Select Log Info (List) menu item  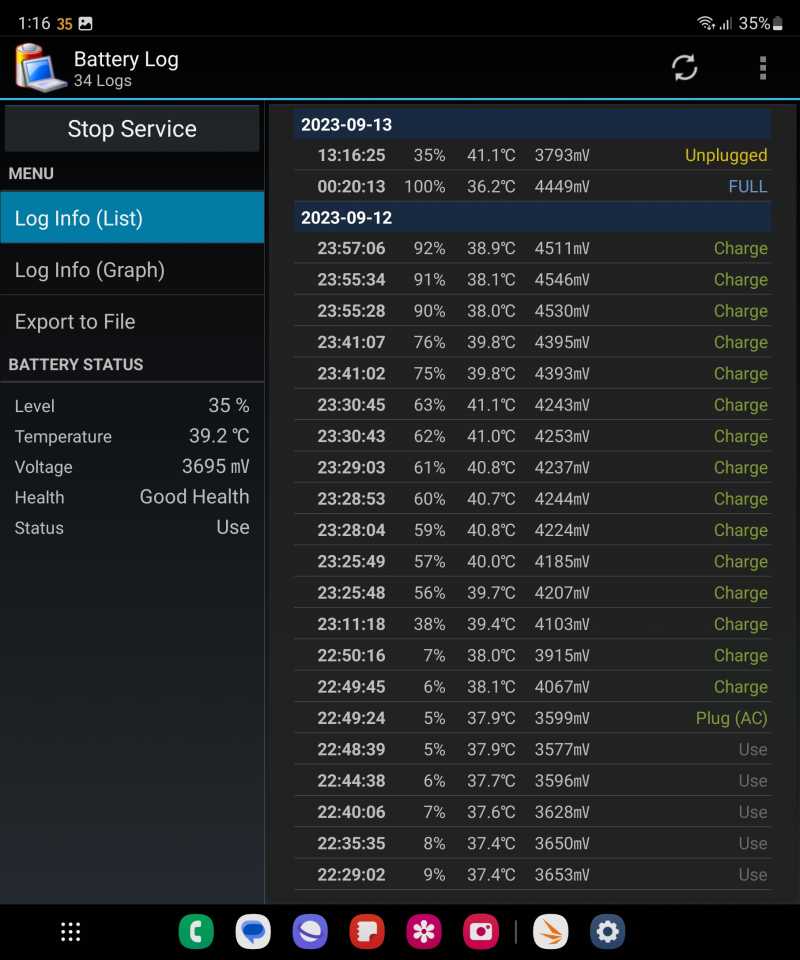[132, 218]
